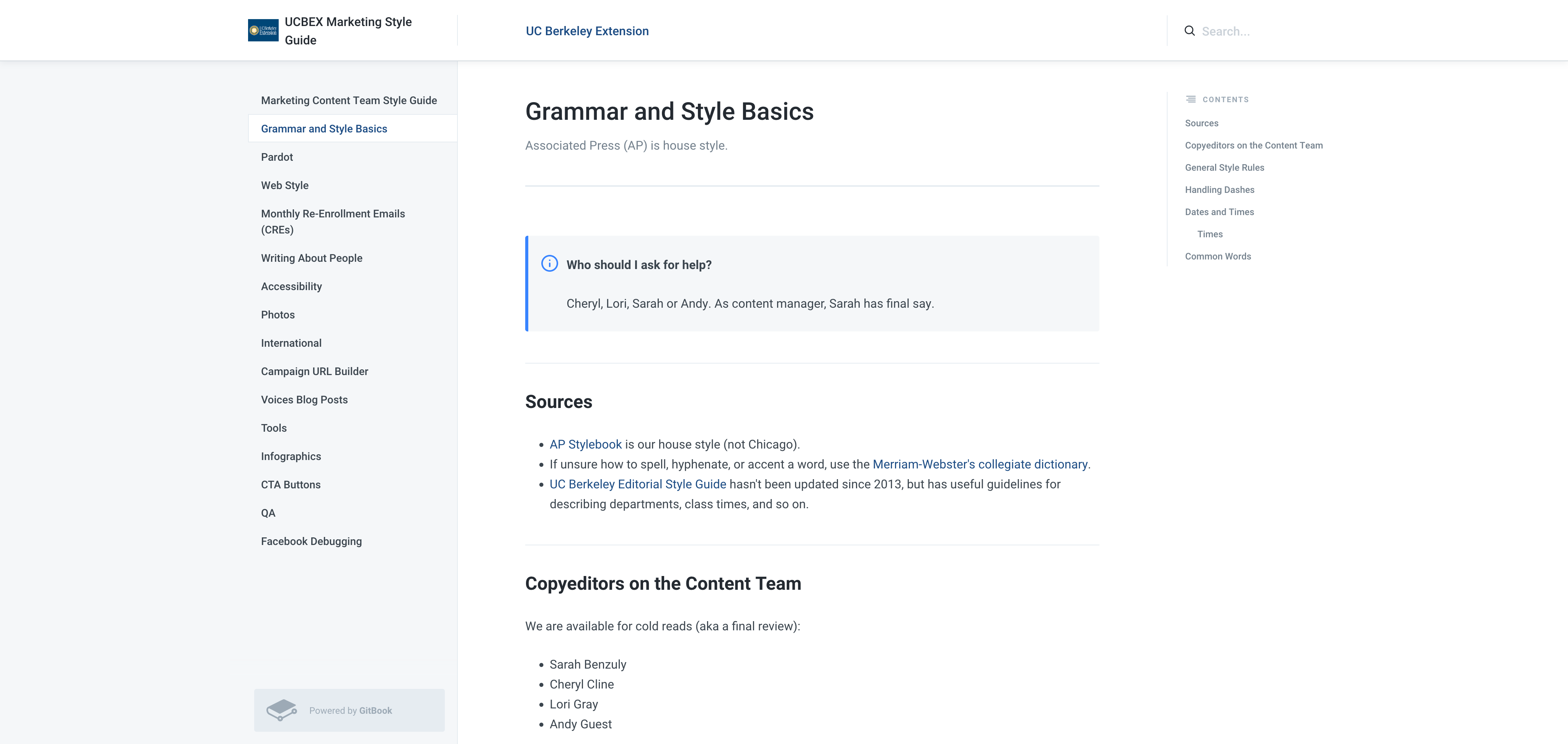Screen dimensions: 1568x744
Task: Jump to Common Words in contents
Action: tap(1217, 256)
